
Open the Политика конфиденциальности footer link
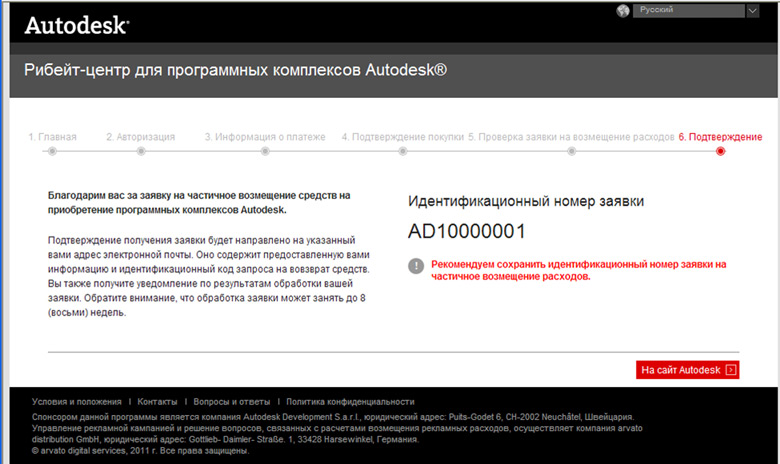350,402
